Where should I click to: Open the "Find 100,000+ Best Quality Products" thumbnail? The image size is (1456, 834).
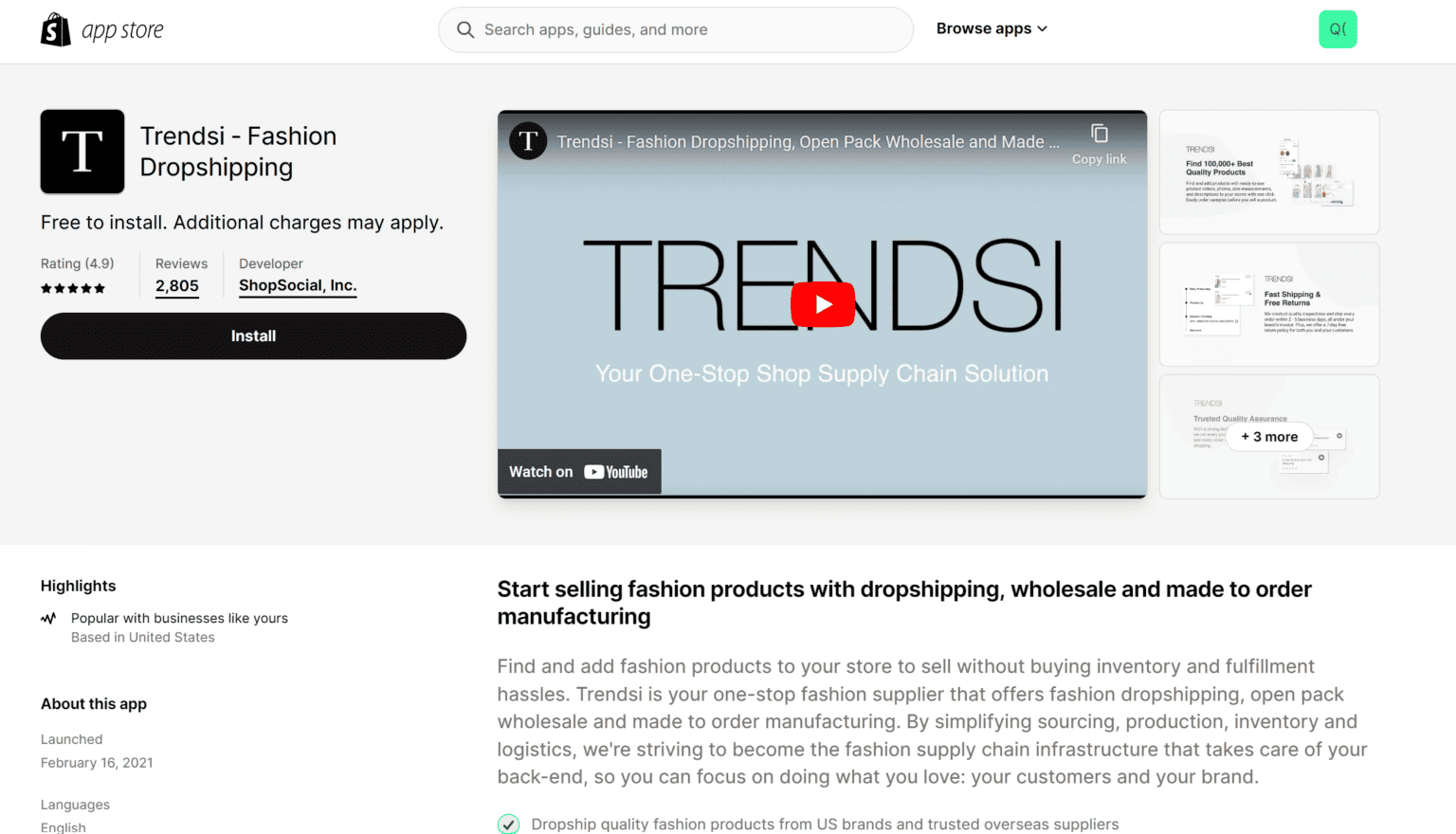(1268, 172)
